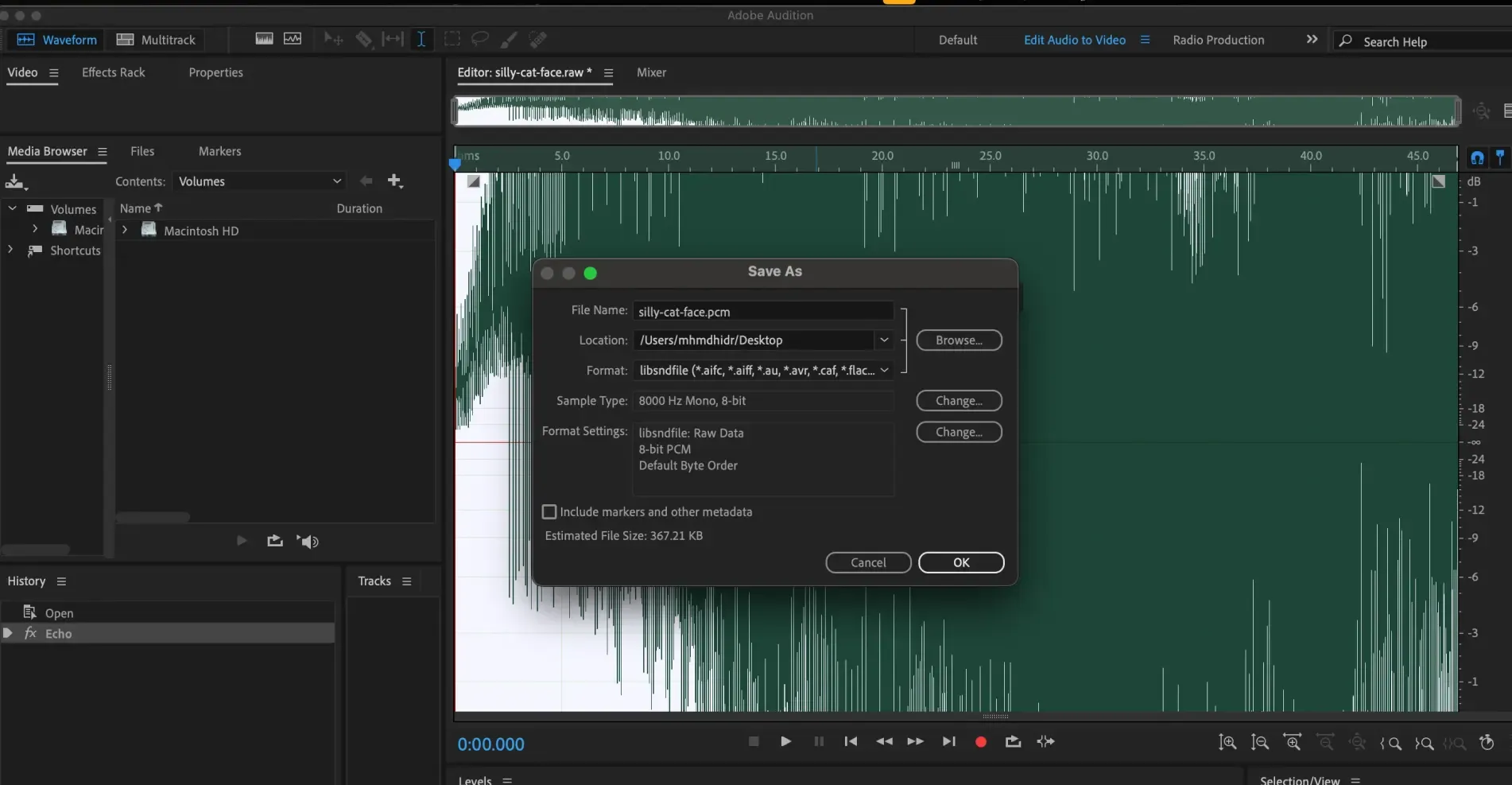Screen dimensions: 1512x785
Task: Open the Format dropdown in Save As
Action: (763, 371)
